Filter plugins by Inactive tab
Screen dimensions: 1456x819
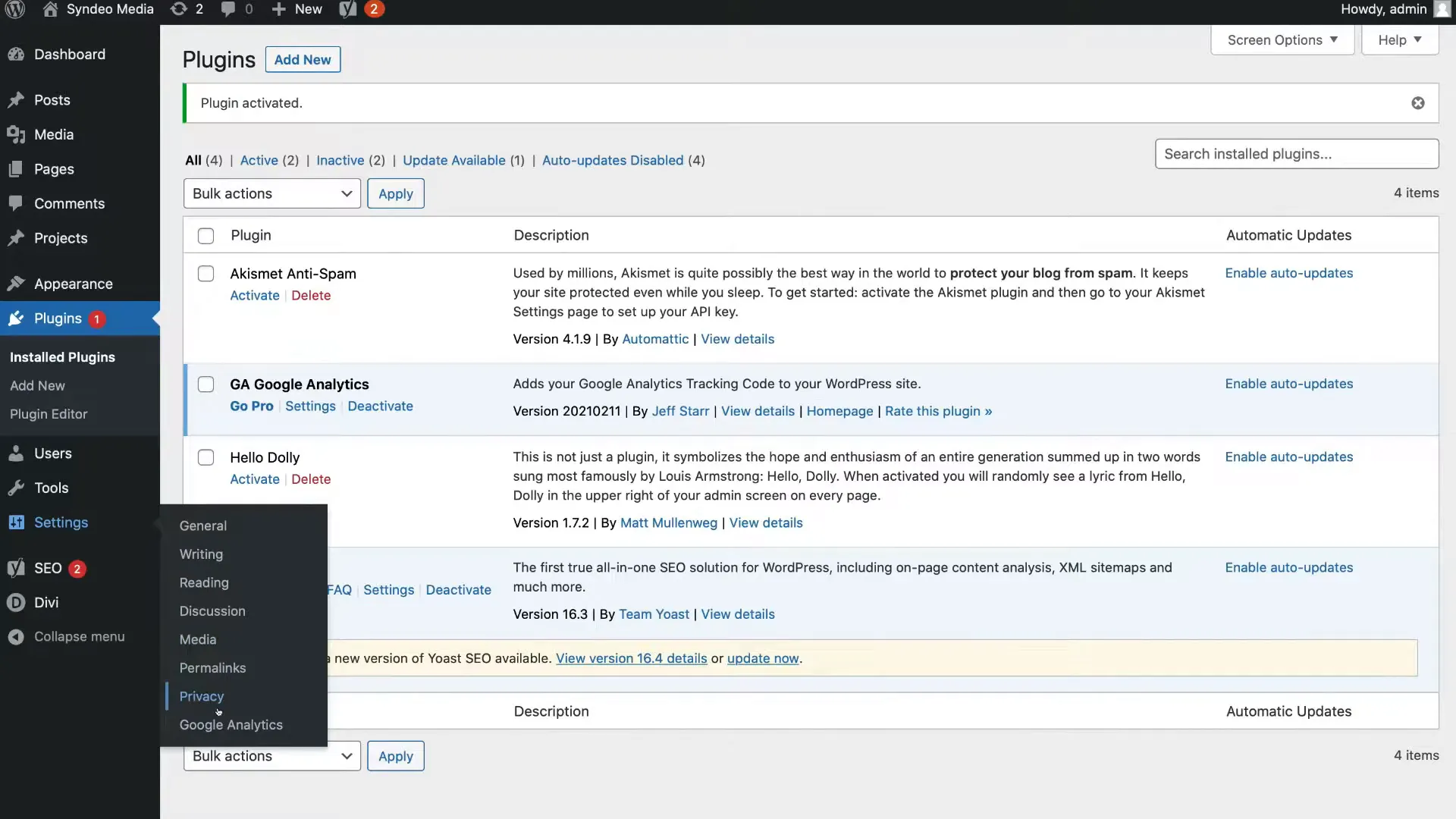(340, 160)
